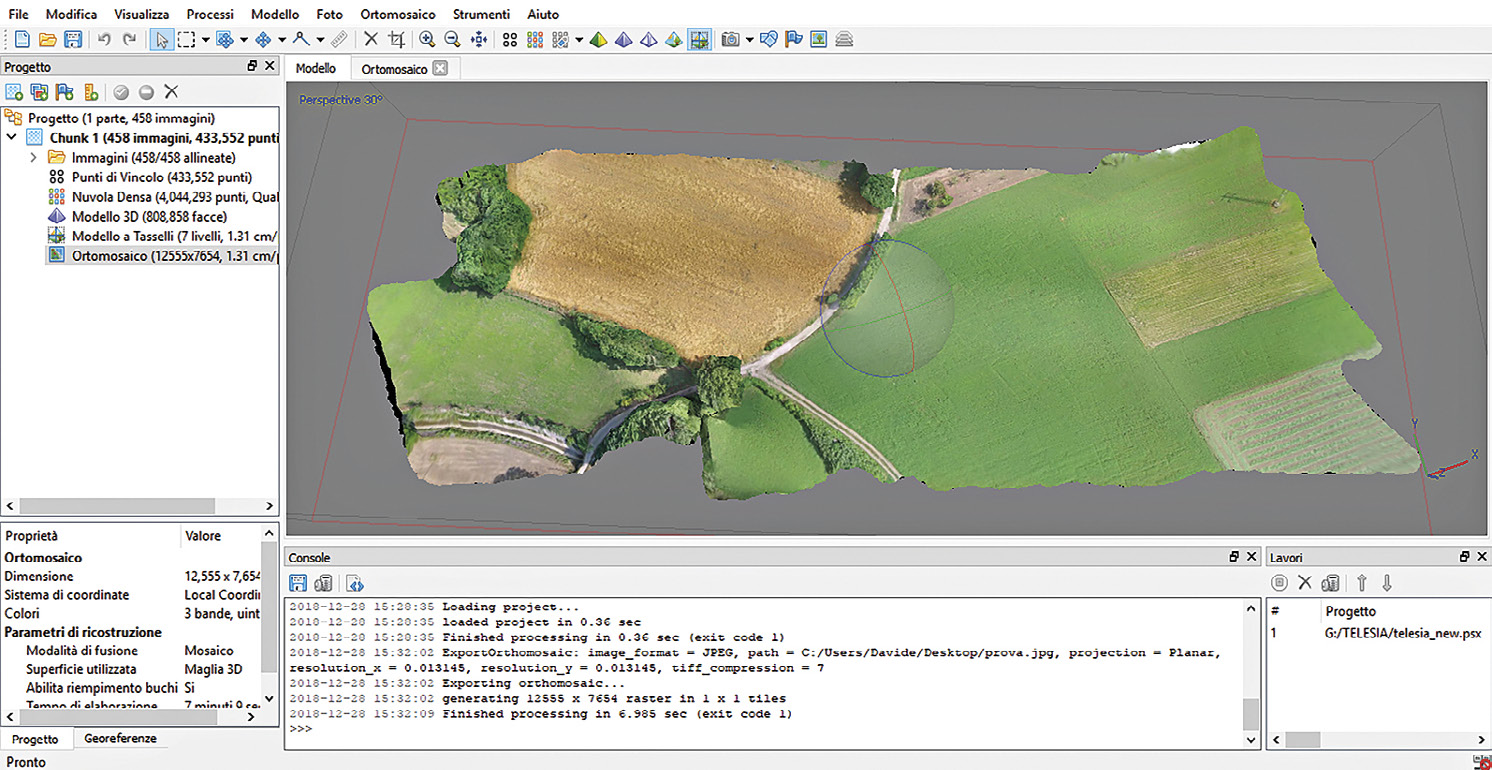The width and height of the screenshot is (1492, 770).
Task: Click Enable Items checkmark icon in Progetto
Action: tap(121, 92)
